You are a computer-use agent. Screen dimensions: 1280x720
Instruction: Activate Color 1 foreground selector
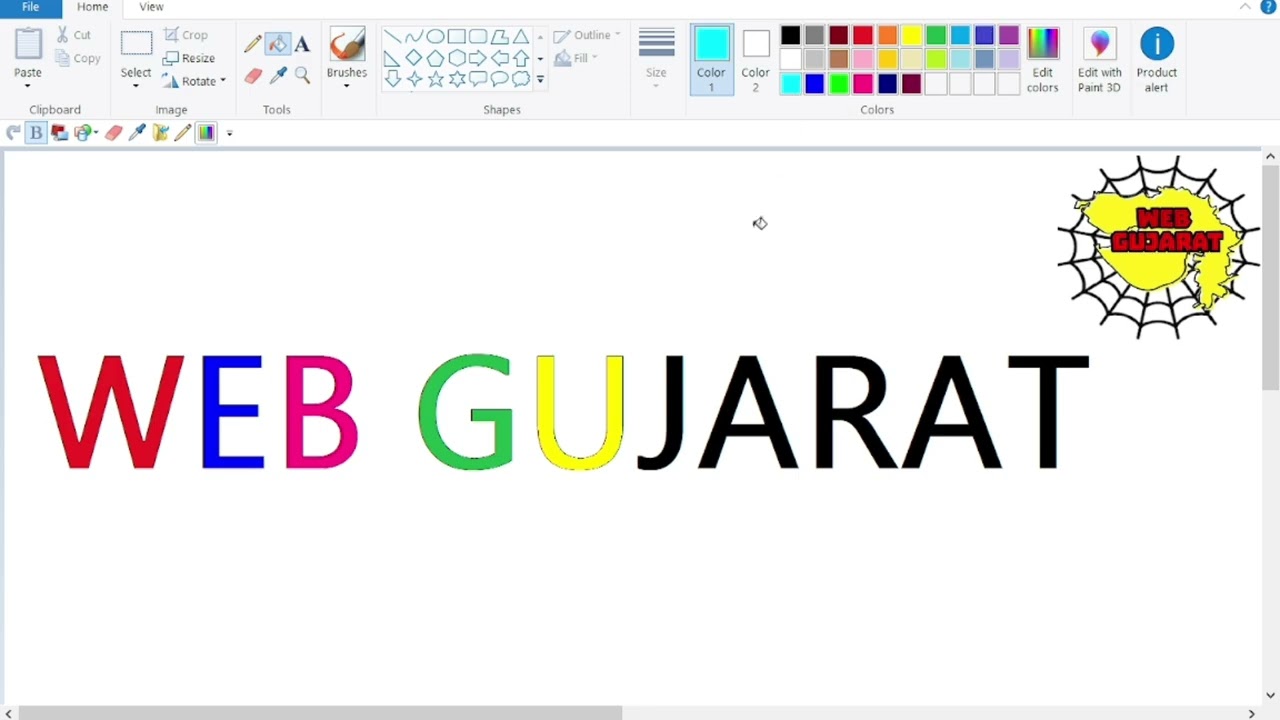(x=711, y=60)
